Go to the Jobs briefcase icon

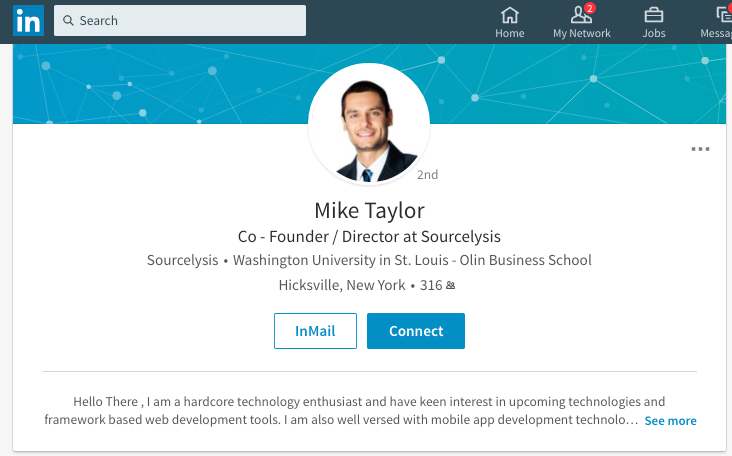(654, 15)
